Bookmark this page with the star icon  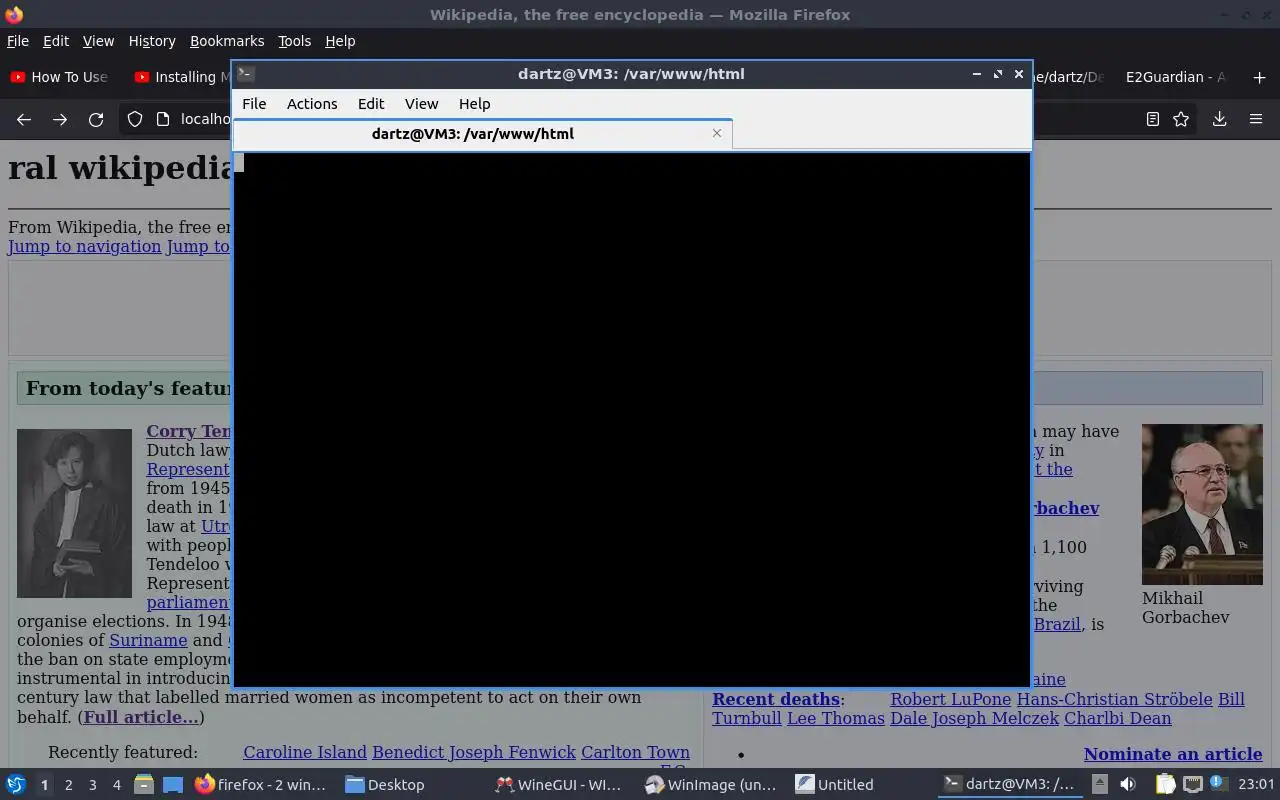[x=1181, y=119]
